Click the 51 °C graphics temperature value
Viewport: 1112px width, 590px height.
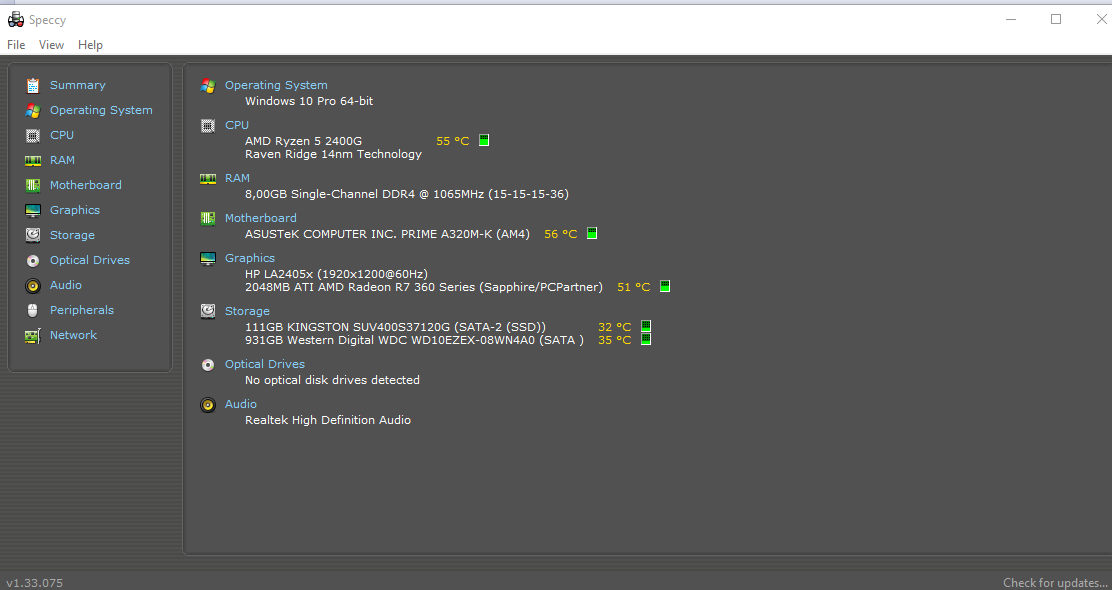pyautogui.click(x=633, y=287)
